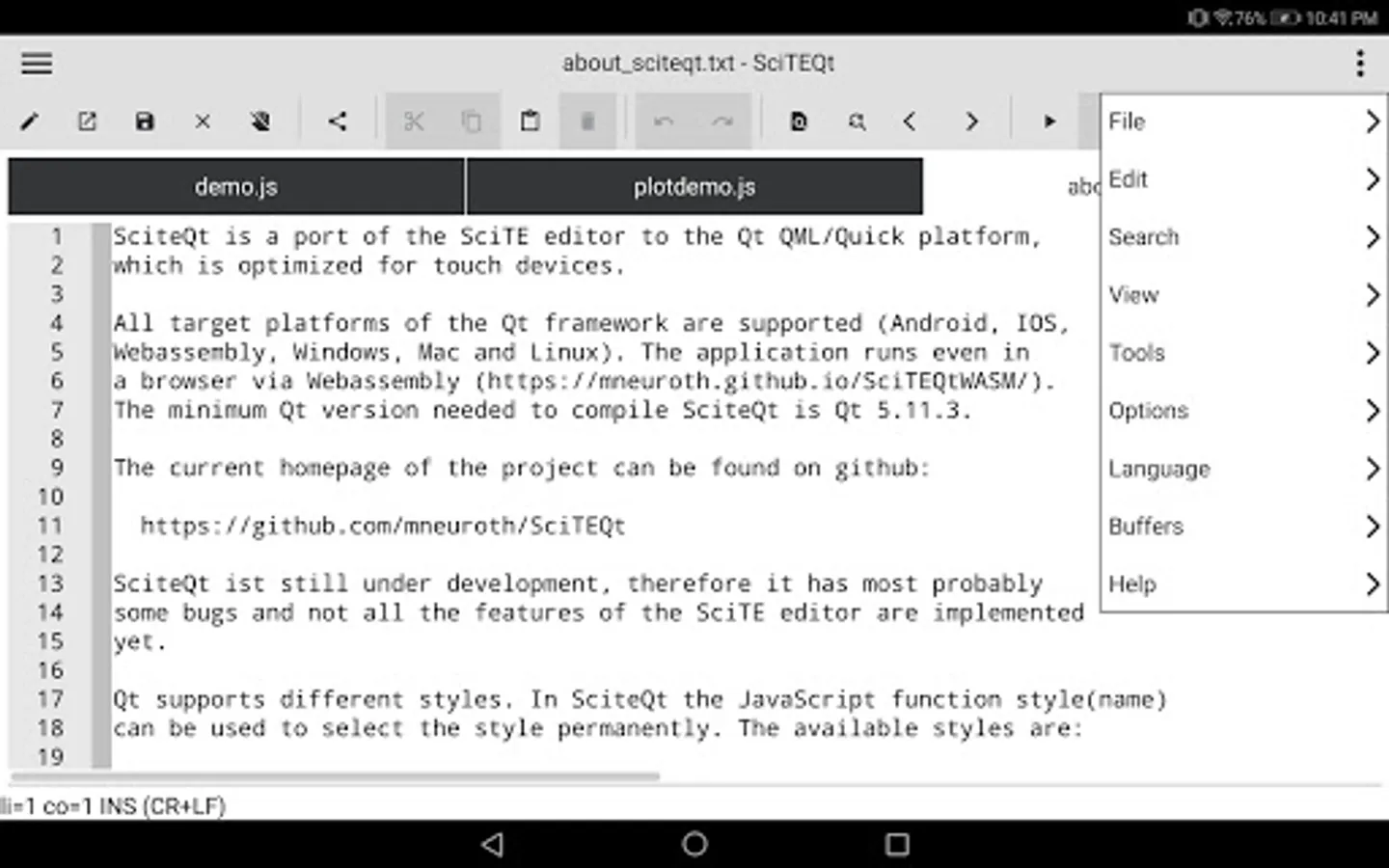This screenshot has width=1389, height=868.
Task: Open the Search menu entry
Action: pyautogui.click(x=1243, y=237)
